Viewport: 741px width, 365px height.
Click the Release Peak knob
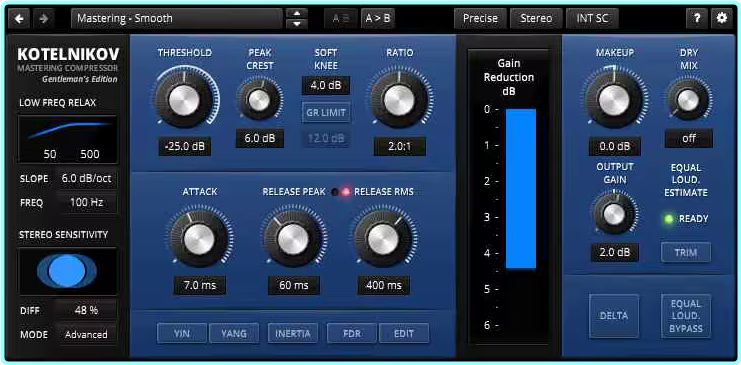coord(293,239)
